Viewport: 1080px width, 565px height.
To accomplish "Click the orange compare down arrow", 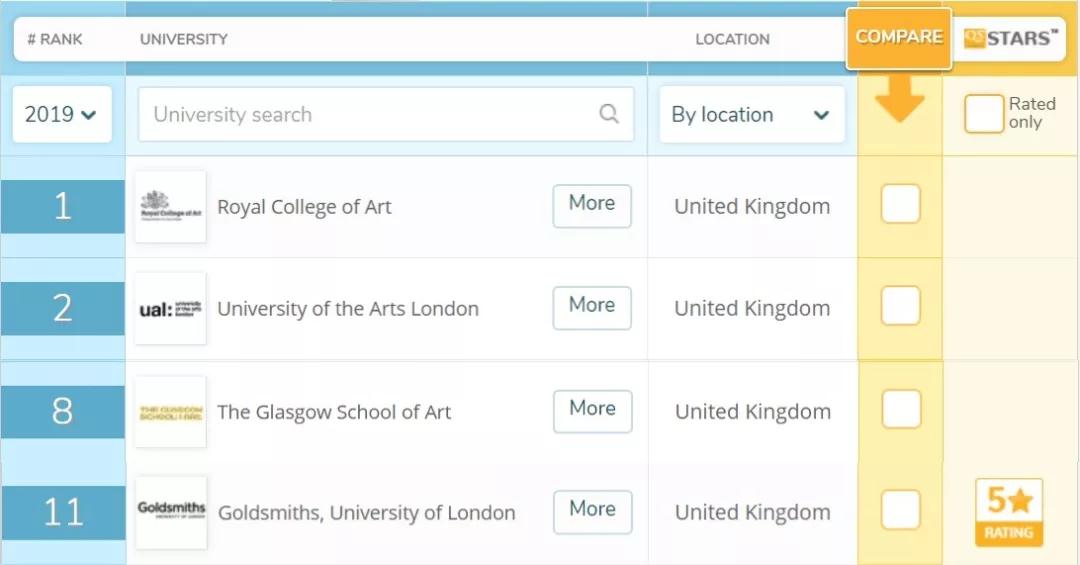I will (899, 100).
